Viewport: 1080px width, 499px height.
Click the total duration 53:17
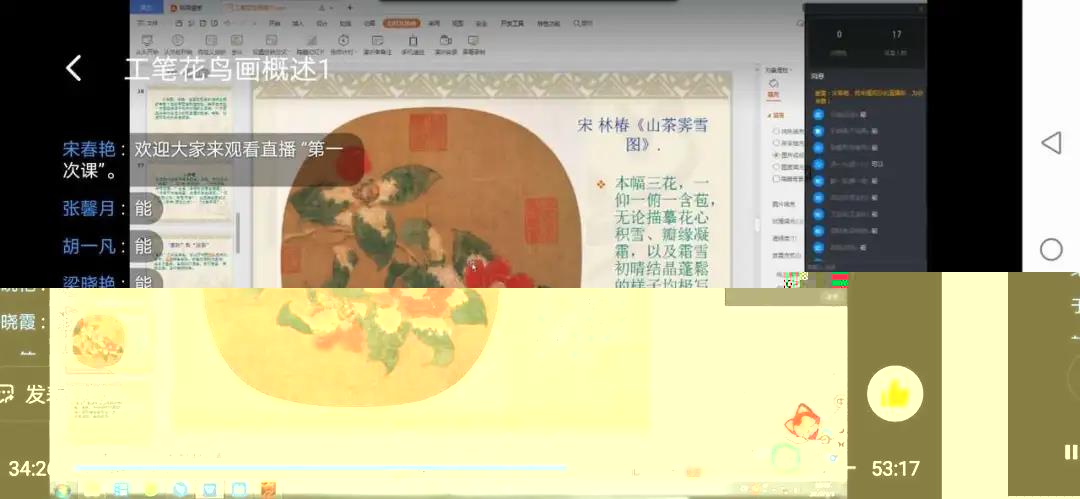coord(895,469)
